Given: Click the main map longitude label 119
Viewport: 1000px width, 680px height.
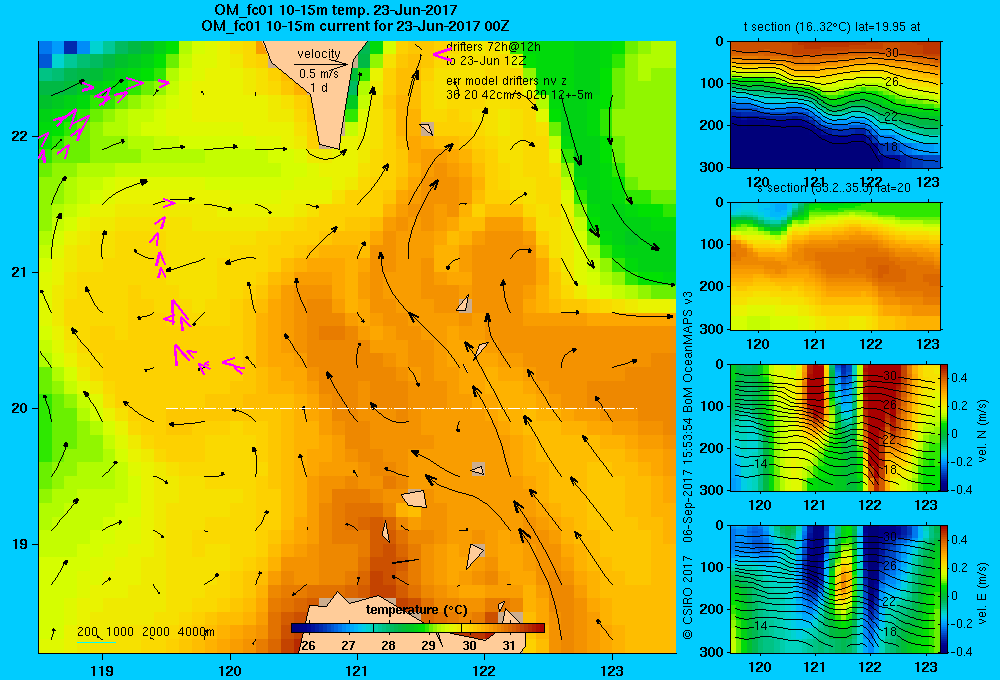Looking at the screenshot, I should (x=102, y=670).
